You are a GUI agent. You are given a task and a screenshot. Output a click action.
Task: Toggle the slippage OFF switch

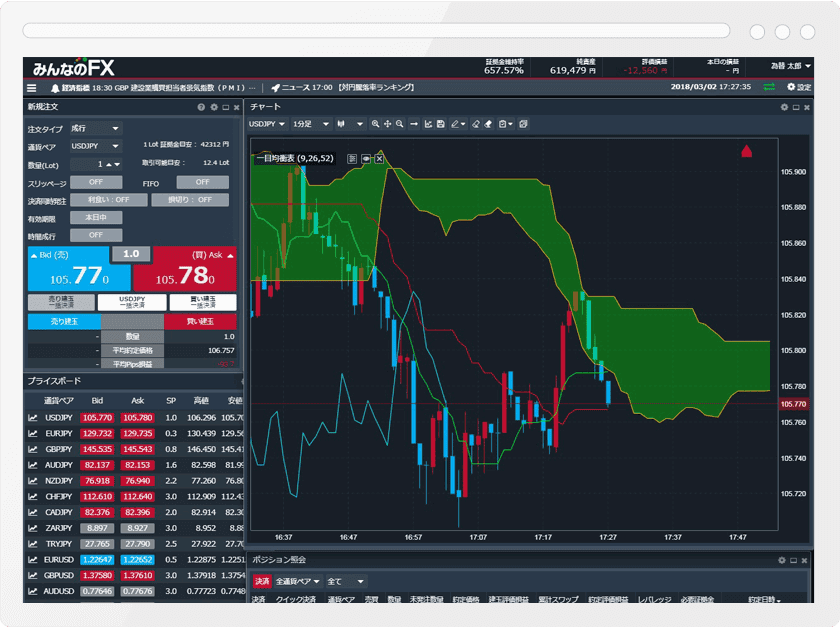[96, 182]
